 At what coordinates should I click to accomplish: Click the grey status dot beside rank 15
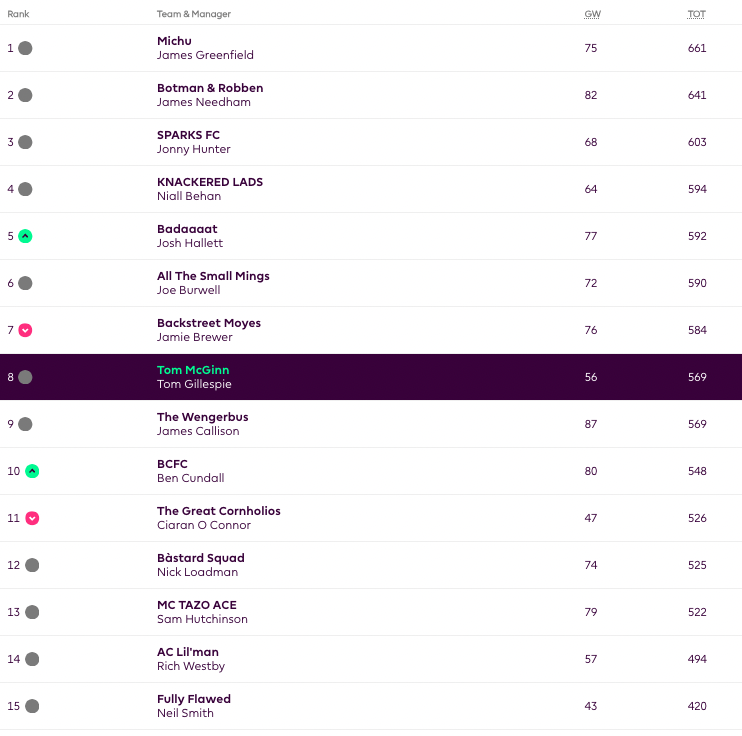tap(32, 706)
